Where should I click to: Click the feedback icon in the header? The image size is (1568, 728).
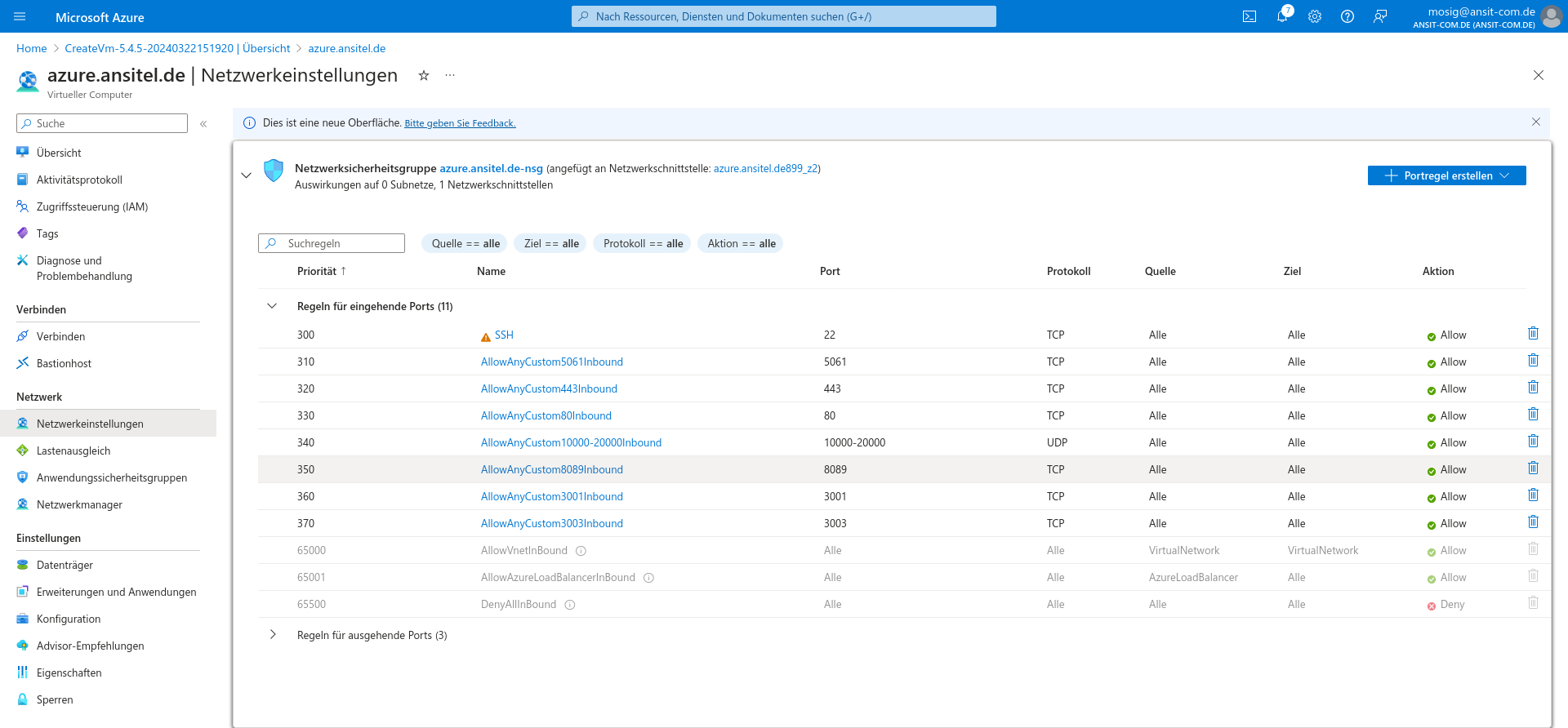1379,16
